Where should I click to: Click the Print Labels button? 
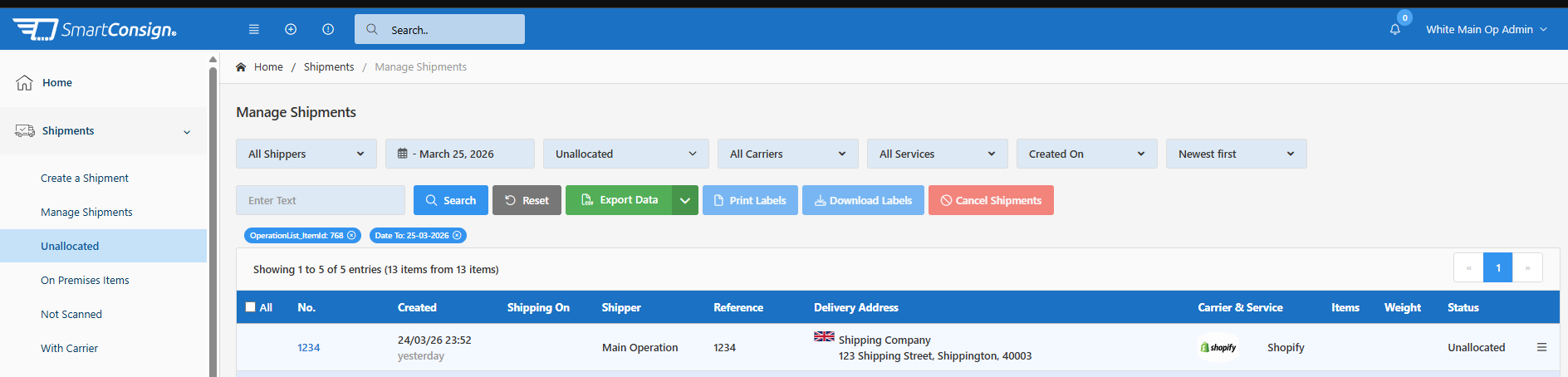click(750, 200)
